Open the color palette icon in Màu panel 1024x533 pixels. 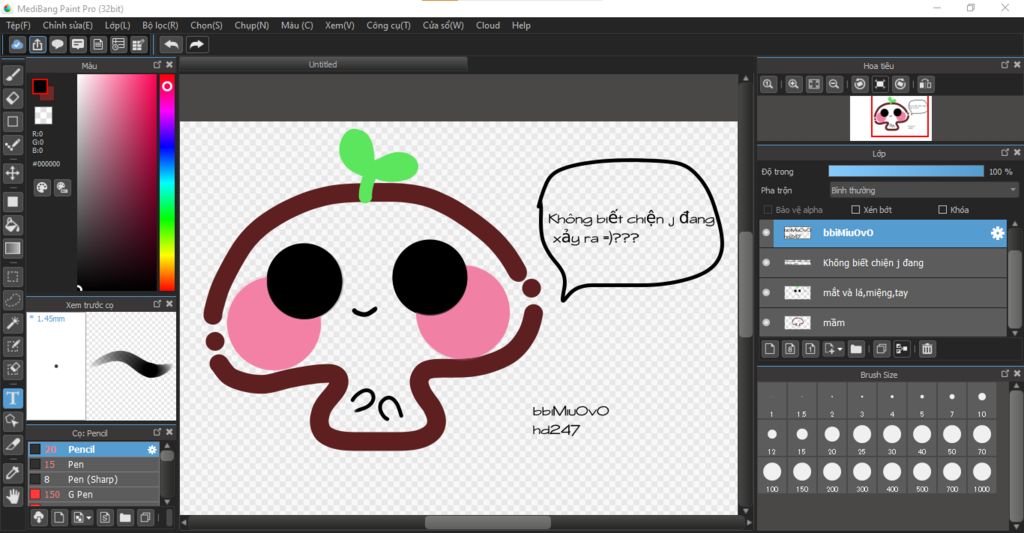pos(42,188)
